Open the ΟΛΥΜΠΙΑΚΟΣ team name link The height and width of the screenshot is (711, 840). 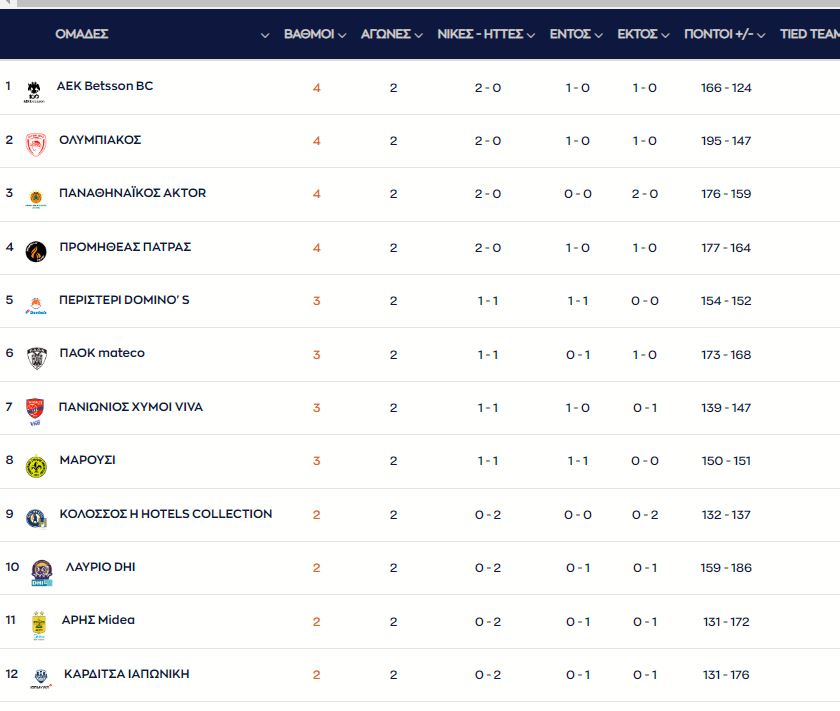pos(100,140)
